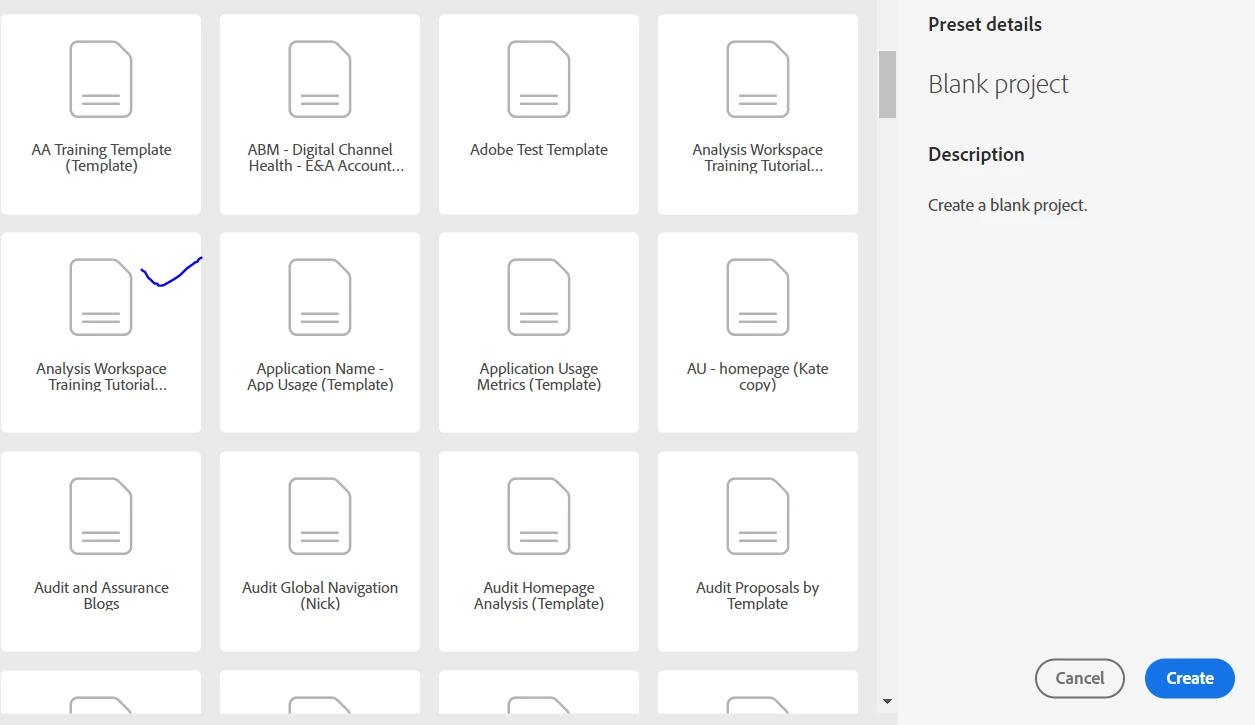Click the template list scrollbar thumb
Image resolution: width=1255 pixels, height=725 pixels.
click(887, 85)
